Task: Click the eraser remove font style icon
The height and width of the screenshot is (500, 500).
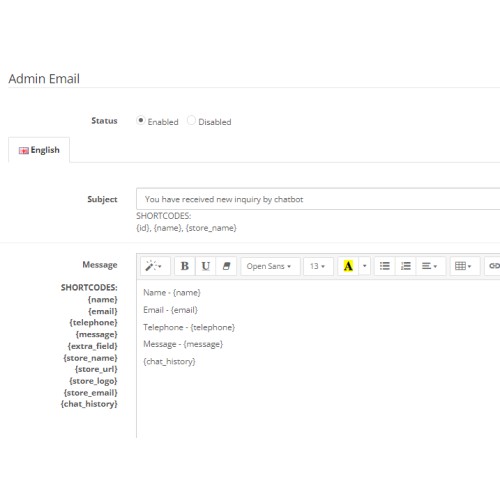Action: click(226, 266)
